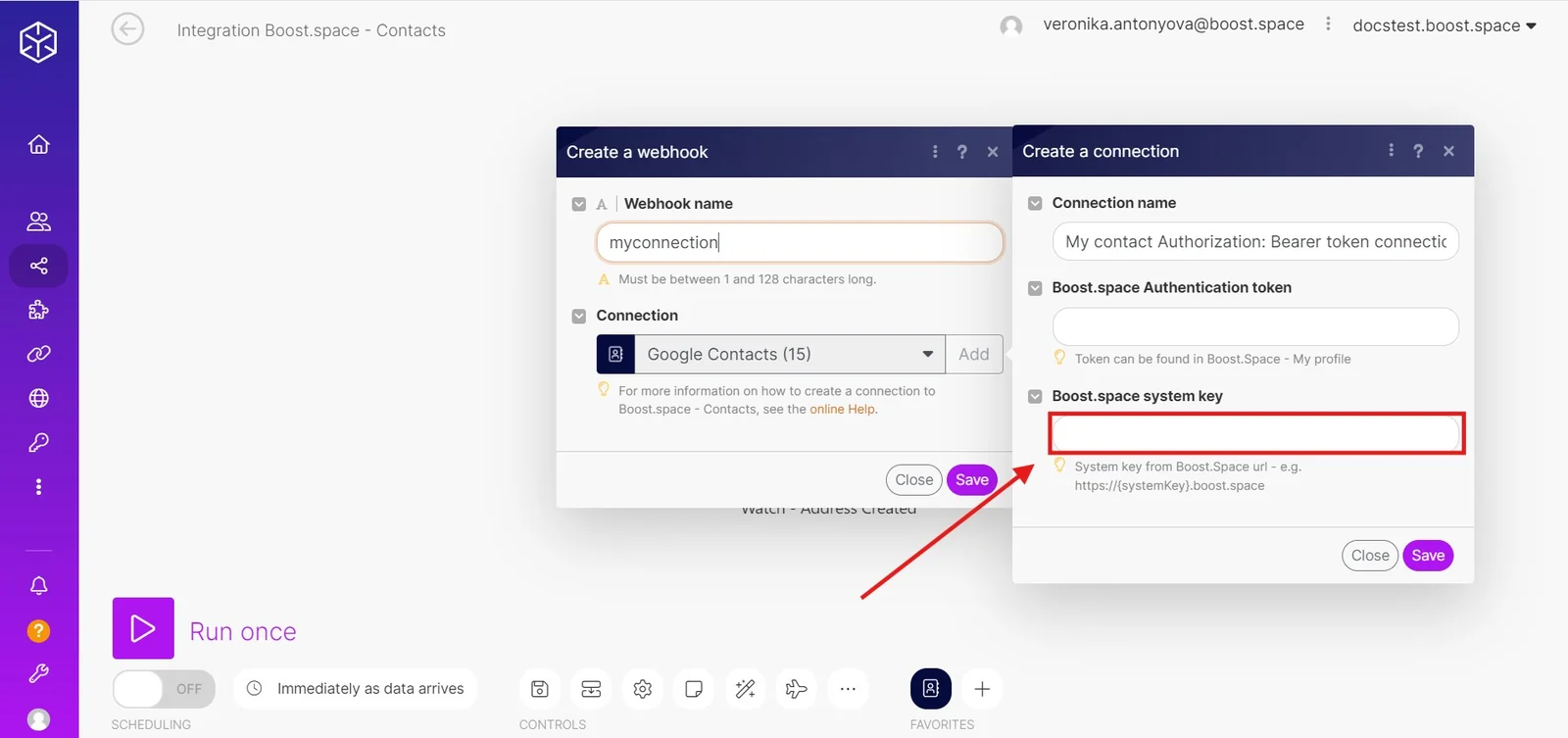Toggle the Boost.space Authentication token checkbox
This screenshot has height=738, width=1568.
(1035, 288)
